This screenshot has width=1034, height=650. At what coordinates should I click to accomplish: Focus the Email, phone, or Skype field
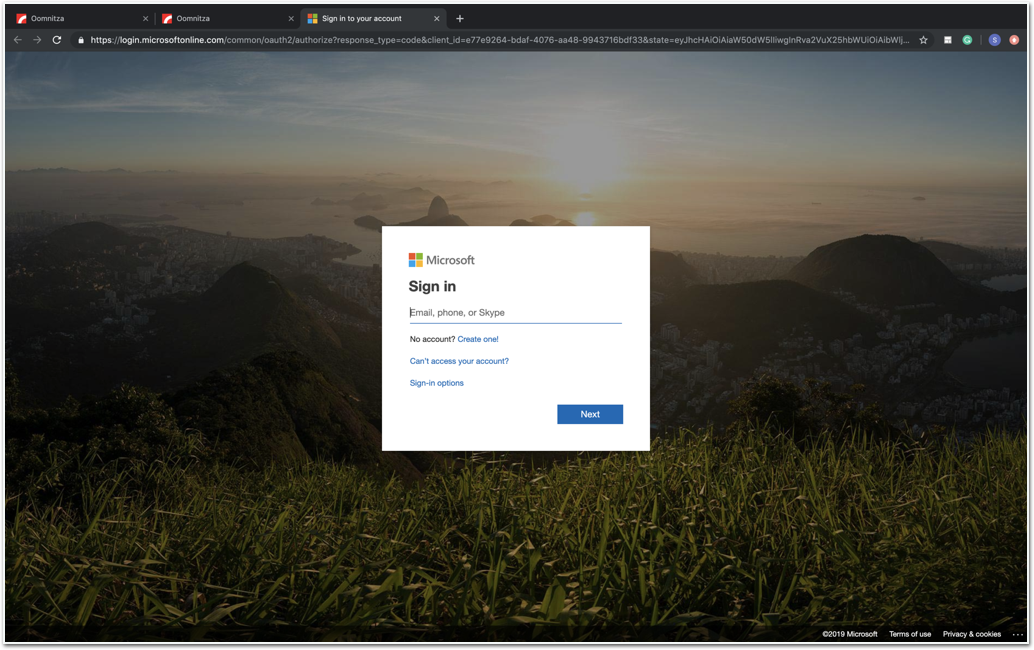tap(515, 313)
